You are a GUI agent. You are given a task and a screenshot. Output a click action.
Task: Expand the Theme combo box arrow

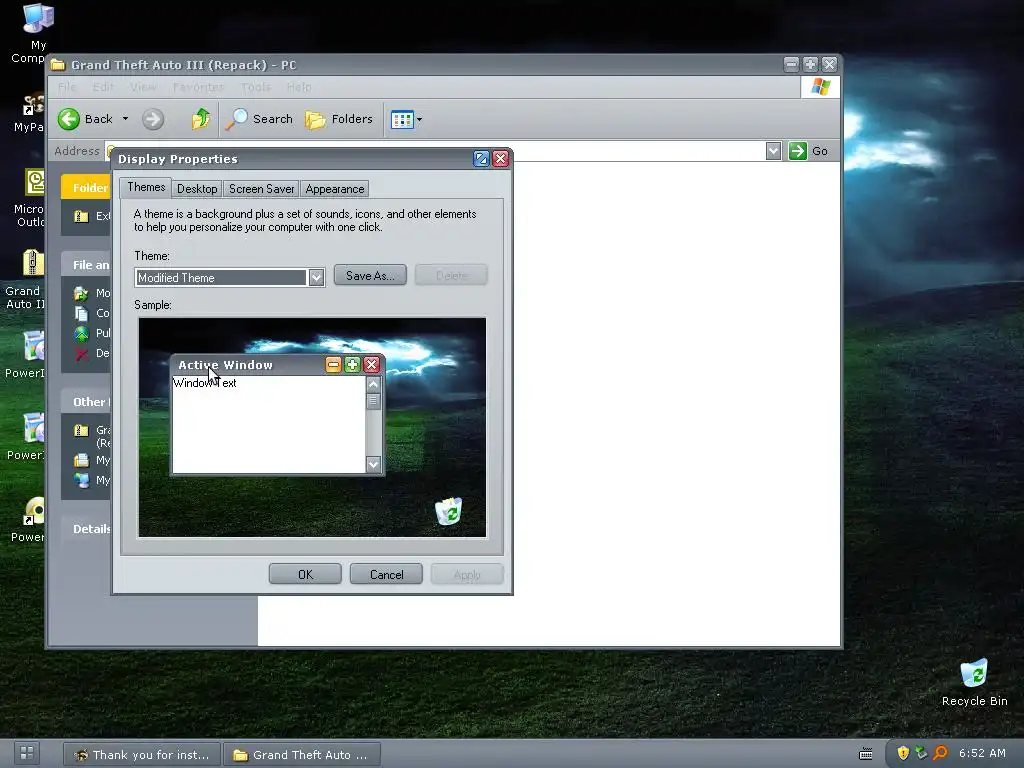click(316, 278)
